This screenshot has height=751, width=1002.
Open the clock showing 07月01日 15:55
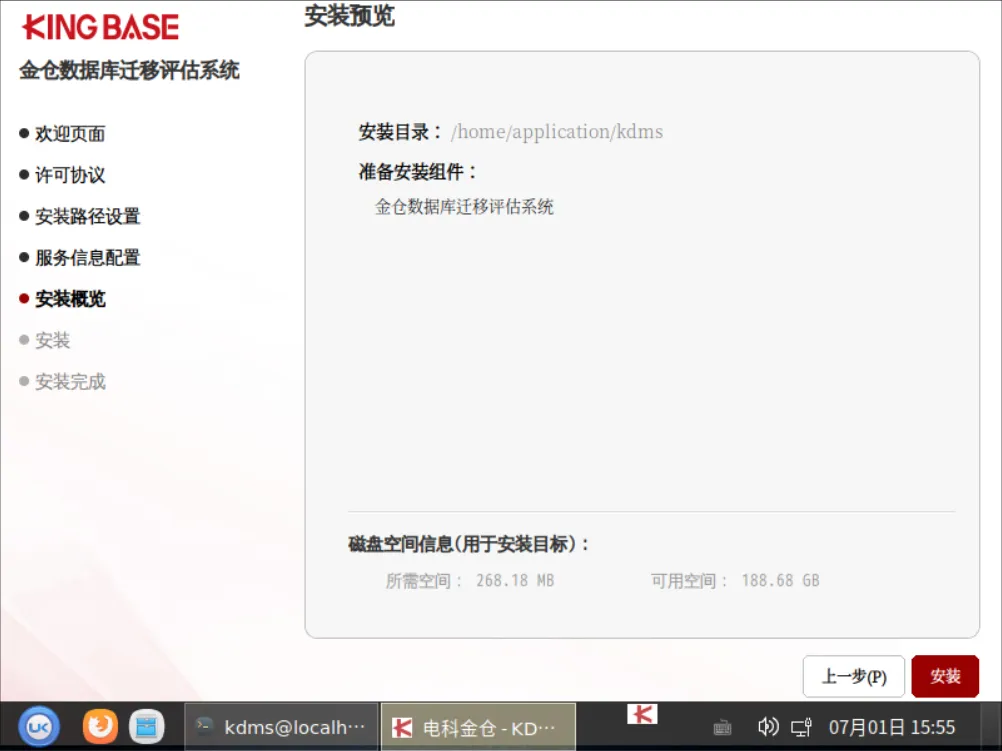pyautogui.click(x=891, y=727)
